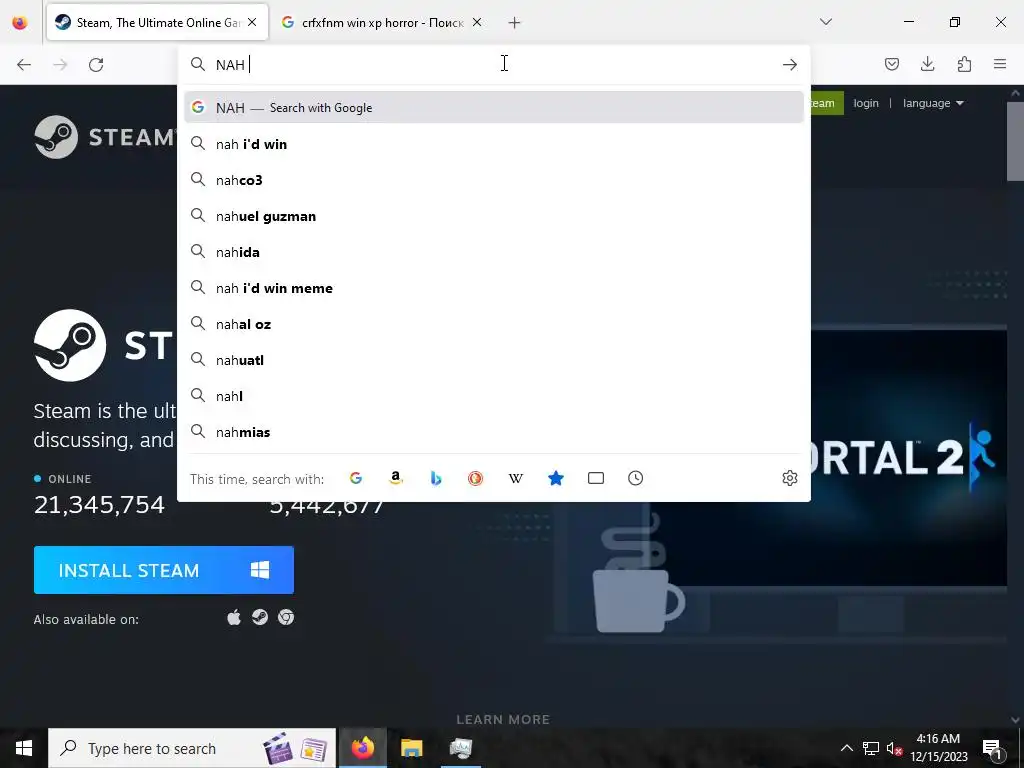Search this time with Google icon

[356, 478]
